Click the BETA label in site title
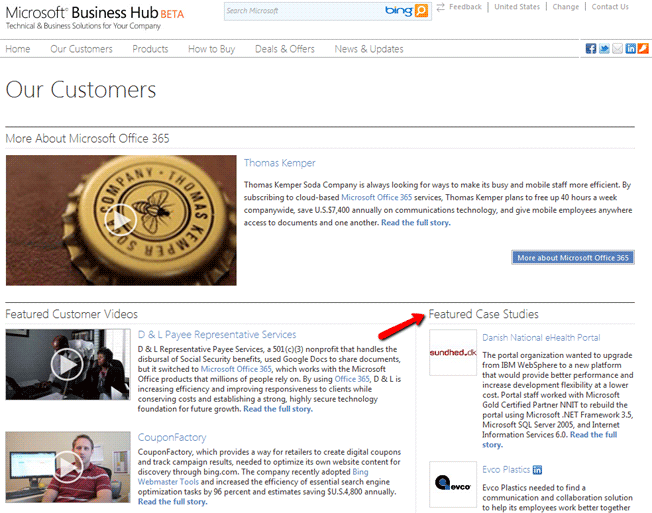Screen dimensions: 652x513 172,14
